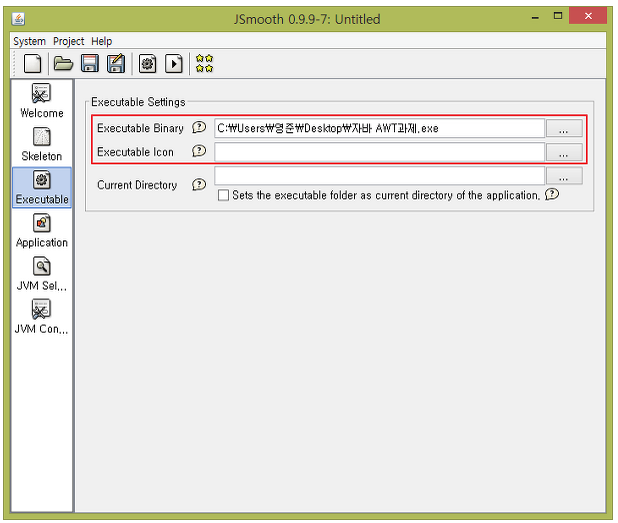
Task: Open a project with the folder icon
Action: [x=63, y=63]
